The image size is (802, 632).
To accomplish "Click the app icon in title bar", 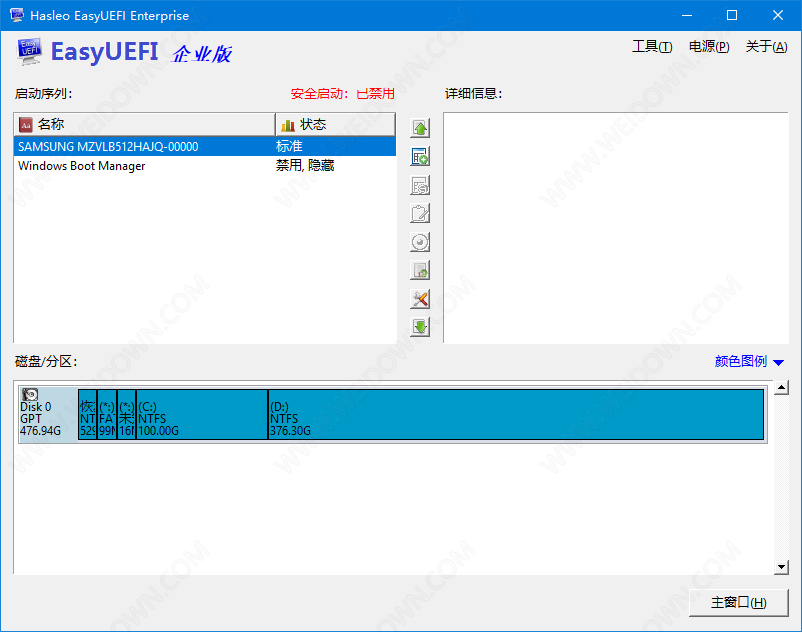I will point(17,15).
